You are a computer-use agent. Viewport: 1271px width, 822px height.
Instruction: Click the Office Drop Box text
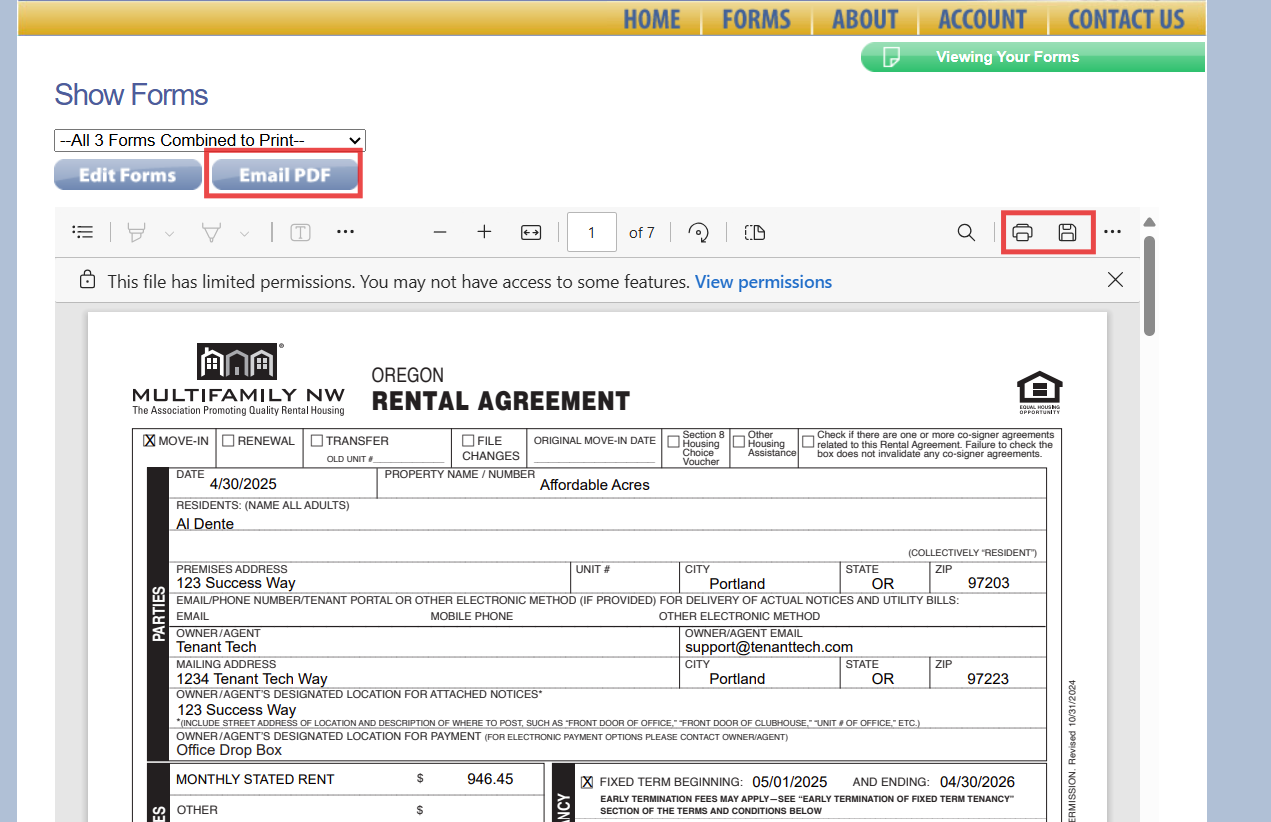(229, 750)
